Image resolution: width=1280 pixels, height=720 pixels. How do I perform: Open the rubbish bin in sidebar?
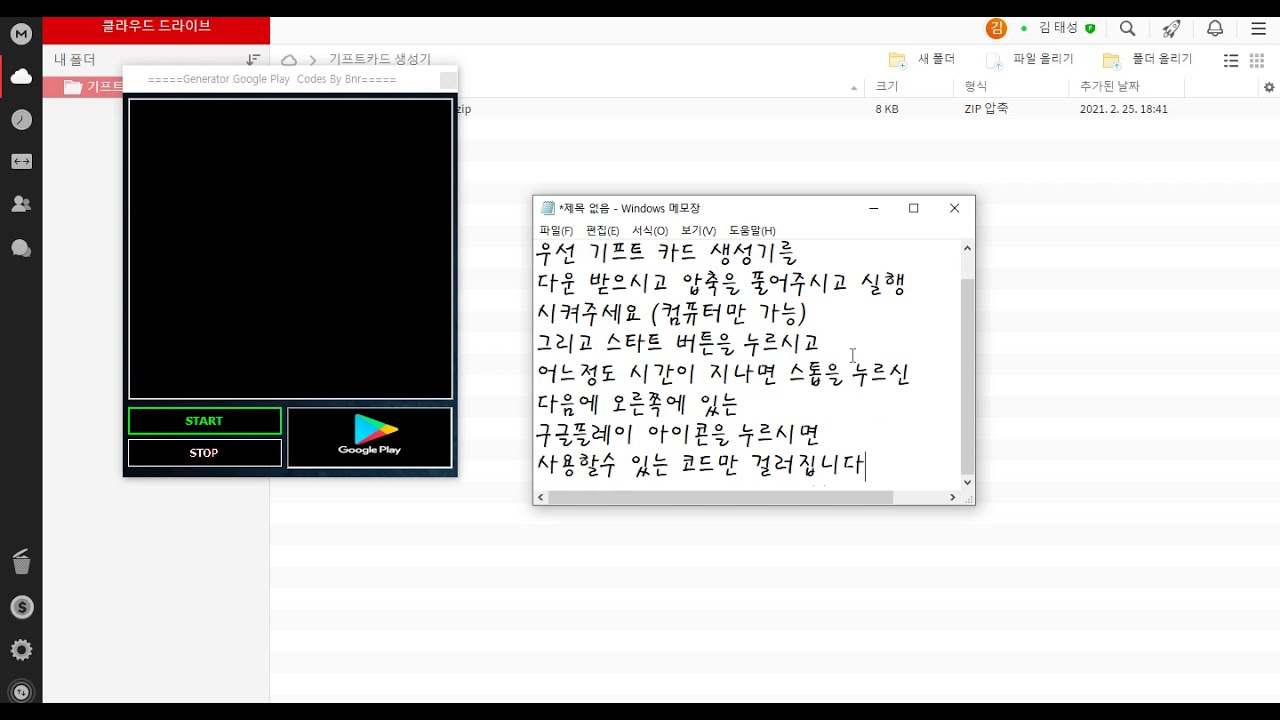click(x=21, y=562)
